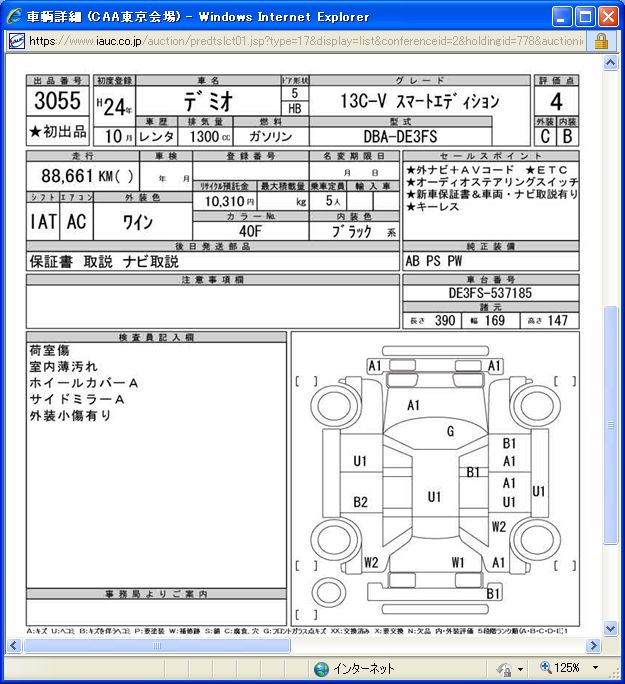The image size is (625, 684).
Task: Click the magnifier zoom icon in status bar
Action: point(546,668)
